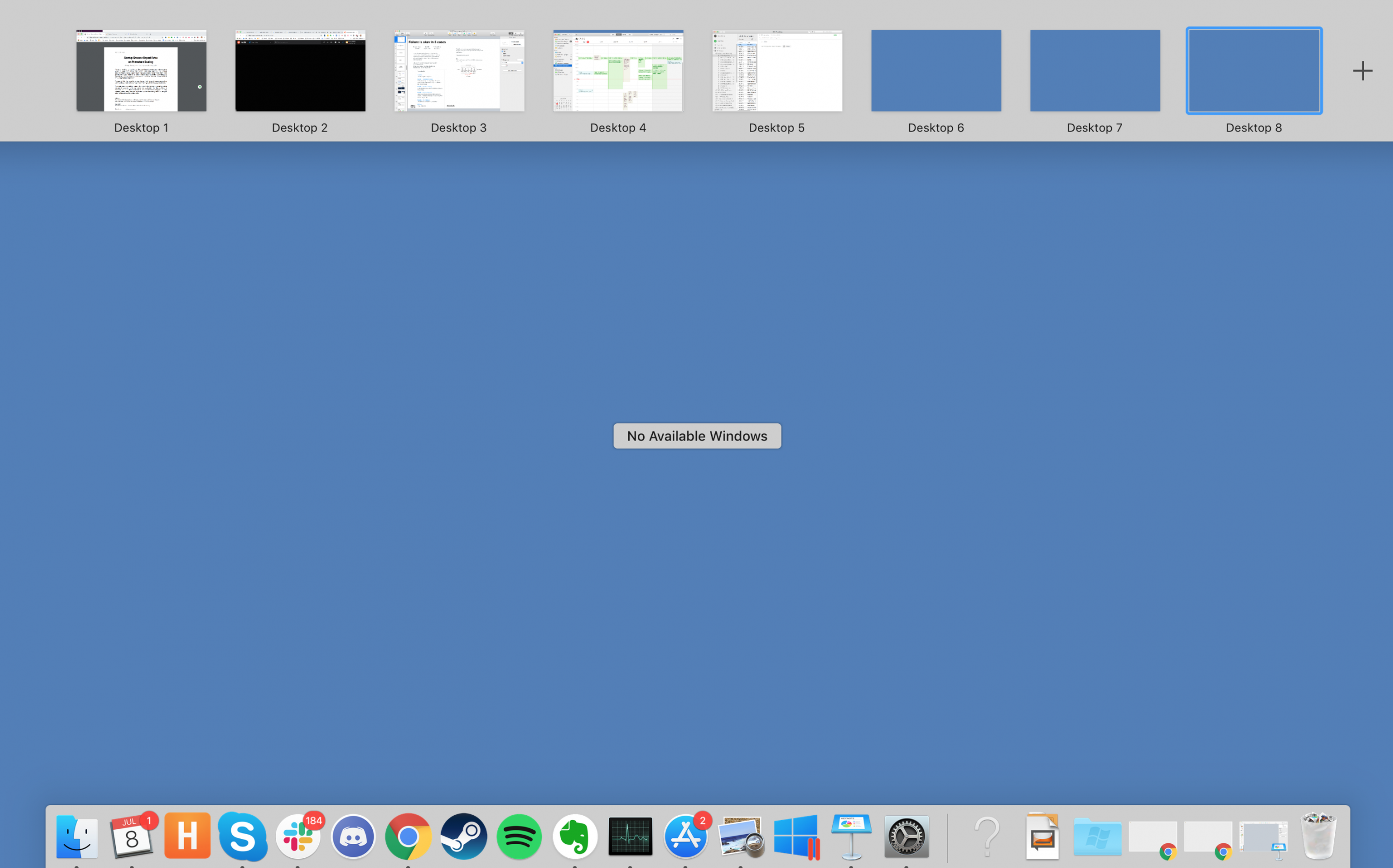Open Activity Monitor from the Dock

[x=630, y=836]
